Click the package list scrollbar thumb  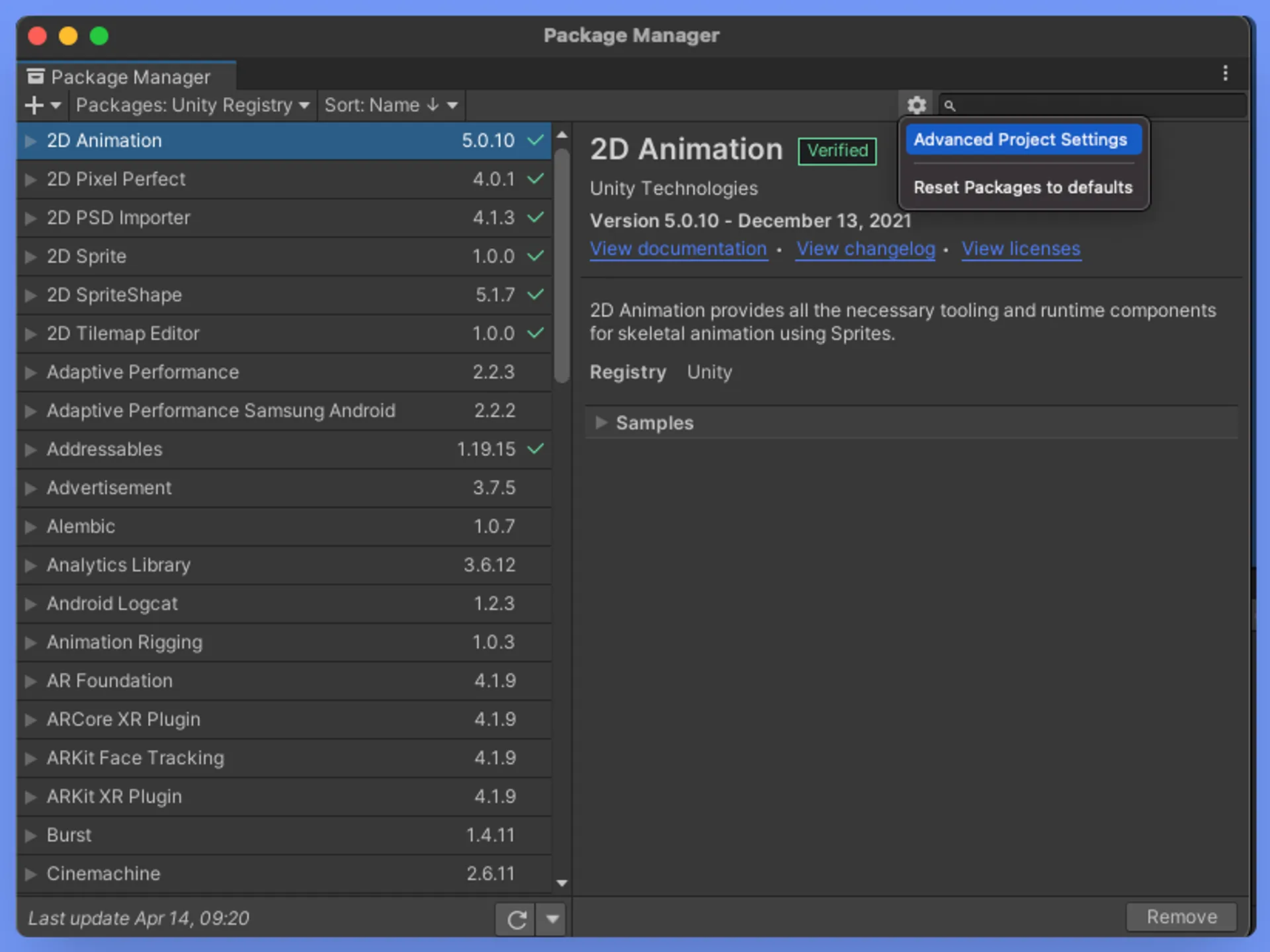click(562, 266)
